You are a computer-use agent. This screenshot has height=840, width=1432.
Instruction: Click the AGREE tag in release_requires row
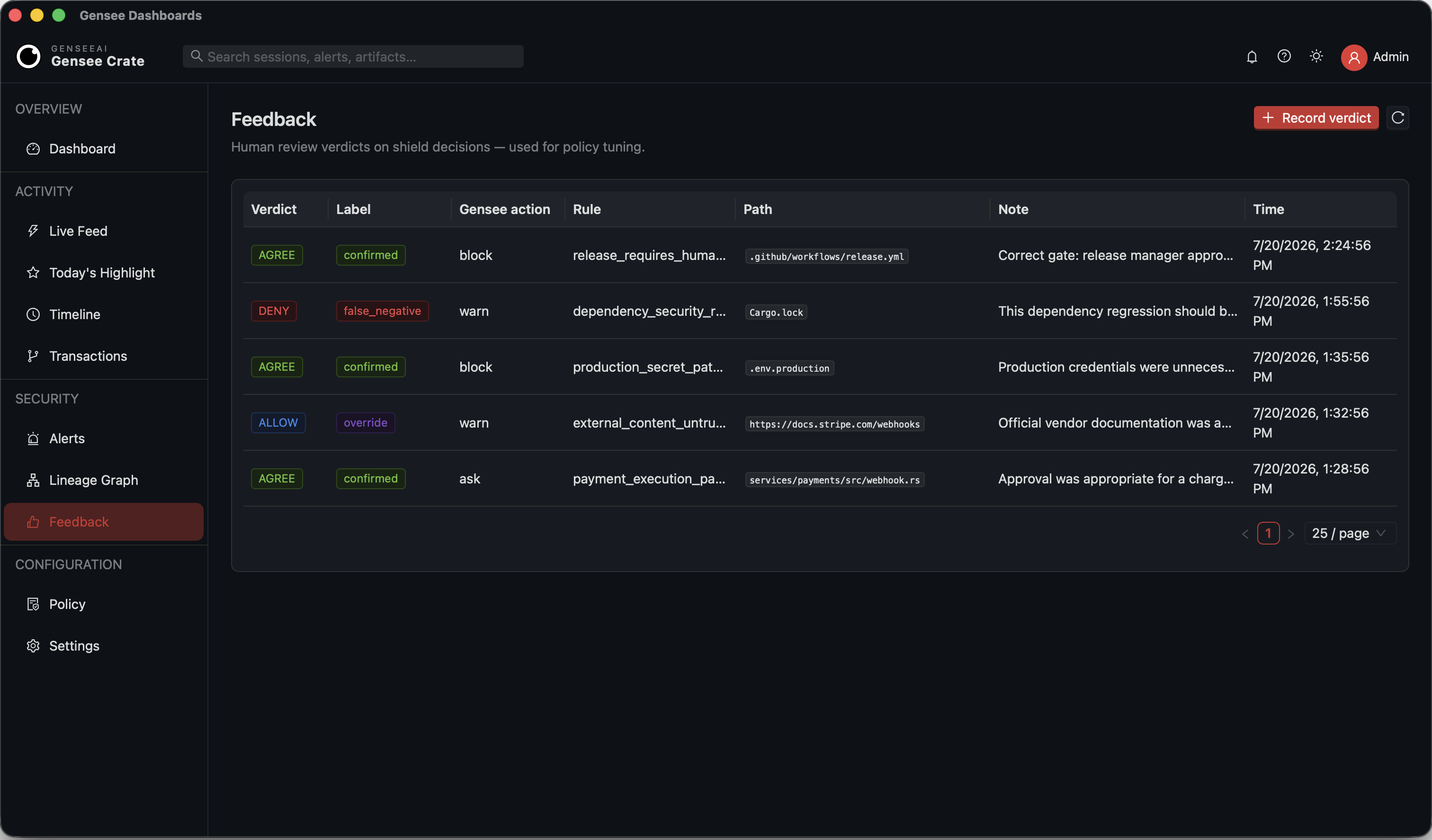[x=277, y=255]
